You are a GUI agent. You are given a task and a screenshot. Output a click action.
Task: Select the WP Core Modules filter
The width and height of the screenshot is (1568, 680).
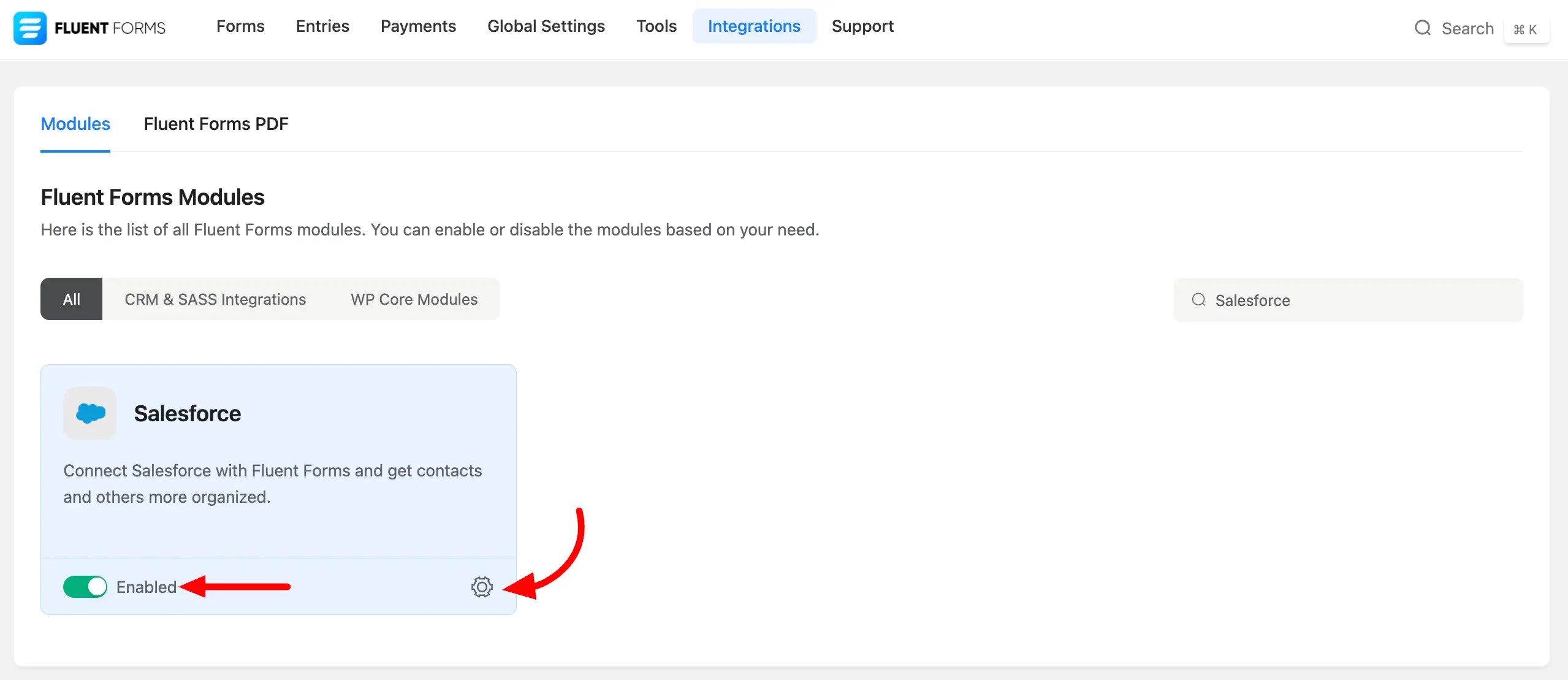point(414,299)
